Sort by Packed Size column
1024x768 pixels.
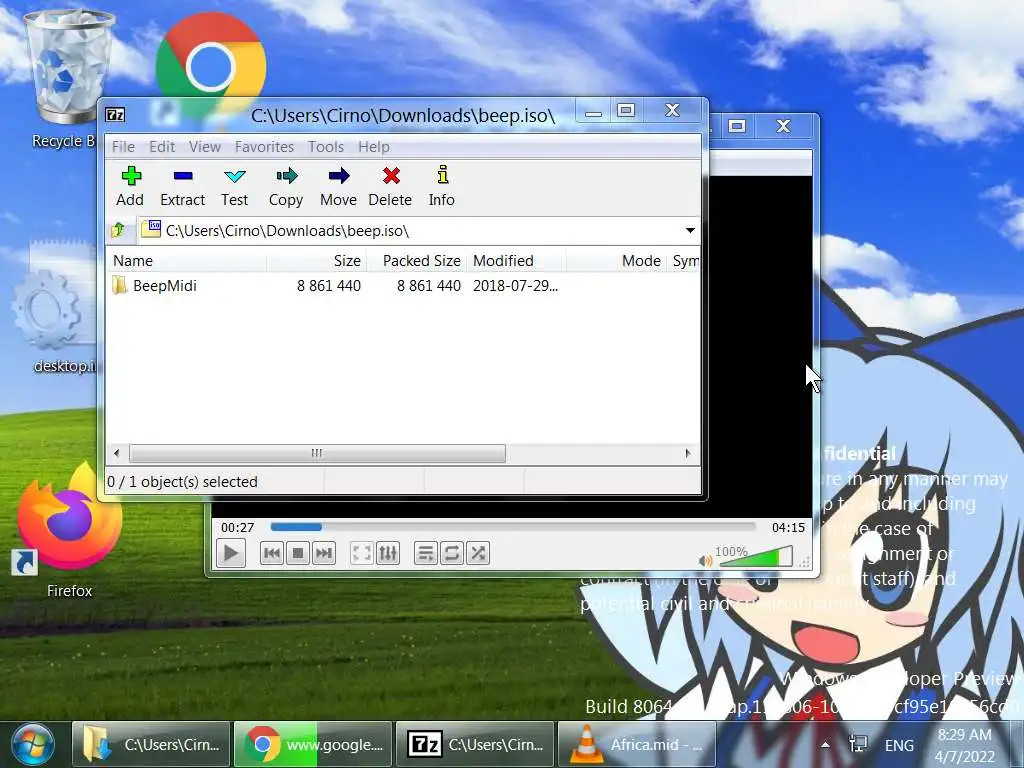click(416, 261)
